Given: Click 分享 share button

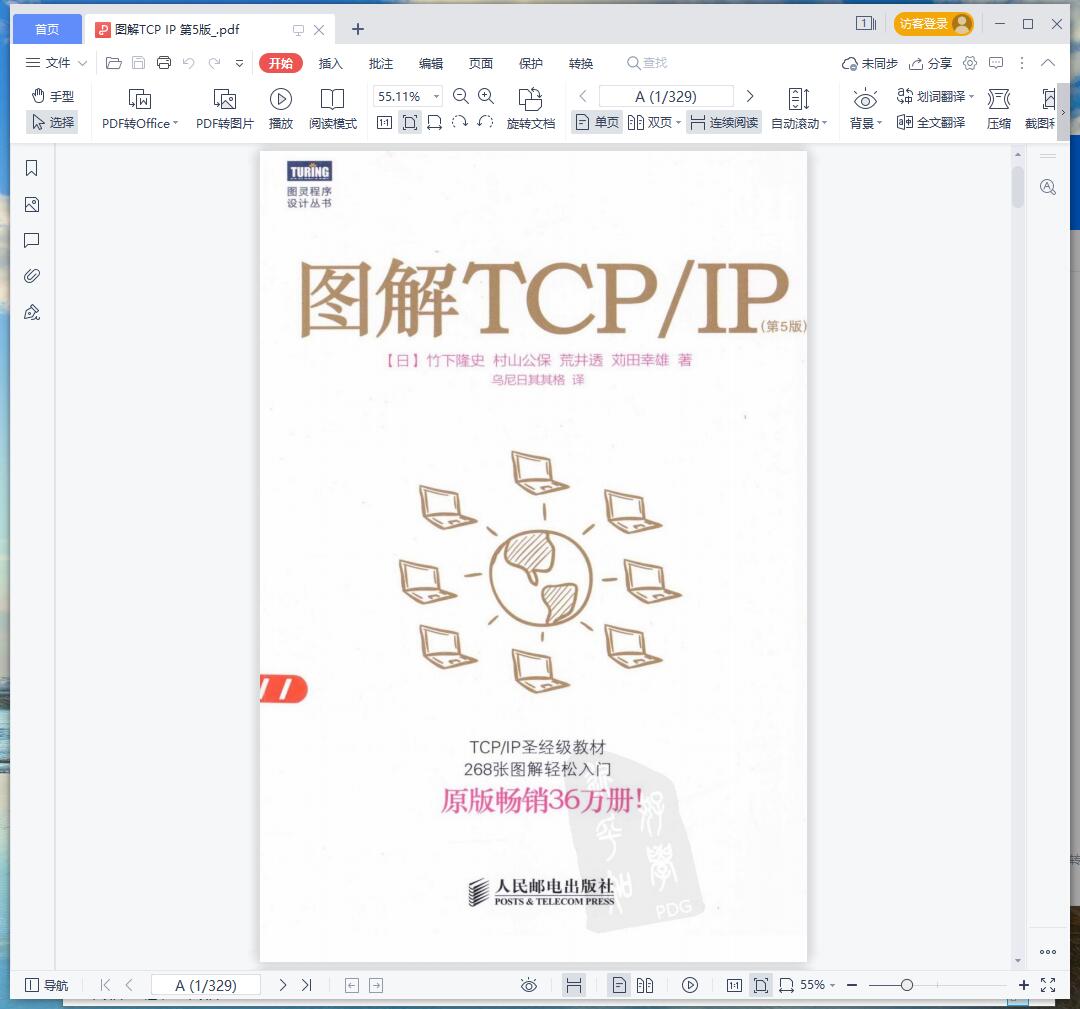Looking at the screenshot, I should coord(930,64).
